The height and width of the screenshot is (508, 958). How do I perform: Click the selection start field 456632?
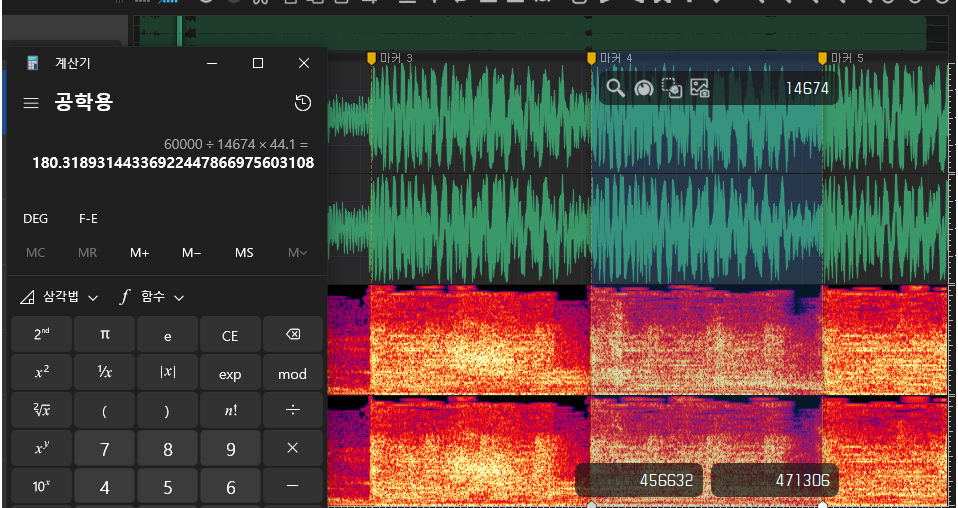point(640,480)
